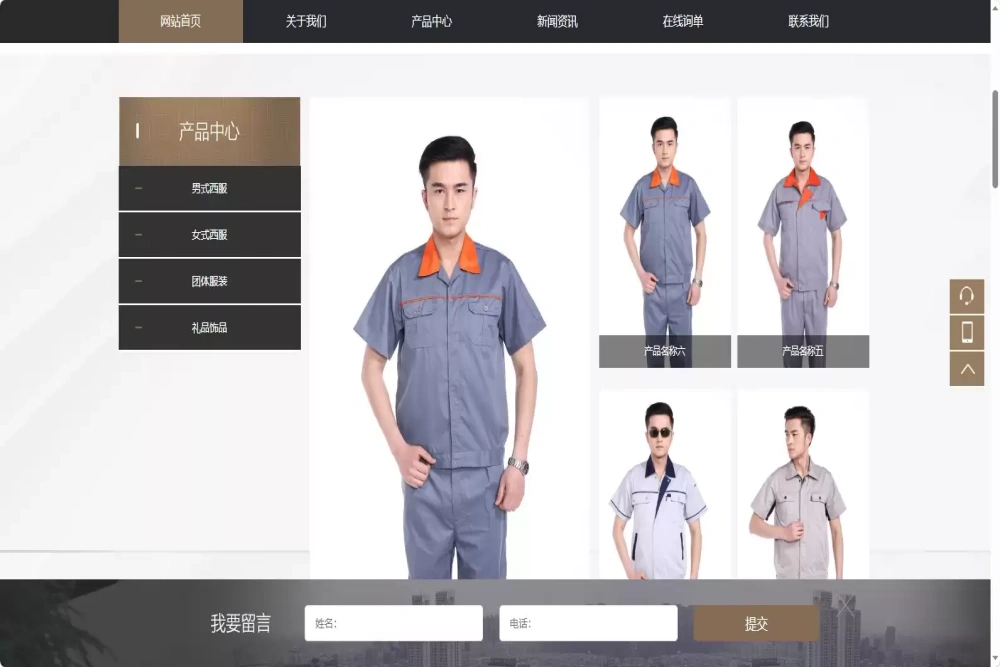This screenshot has height=667, width=1000.
Task: Click the back-to-top arrow icon
Action: [x=966, y=368]
